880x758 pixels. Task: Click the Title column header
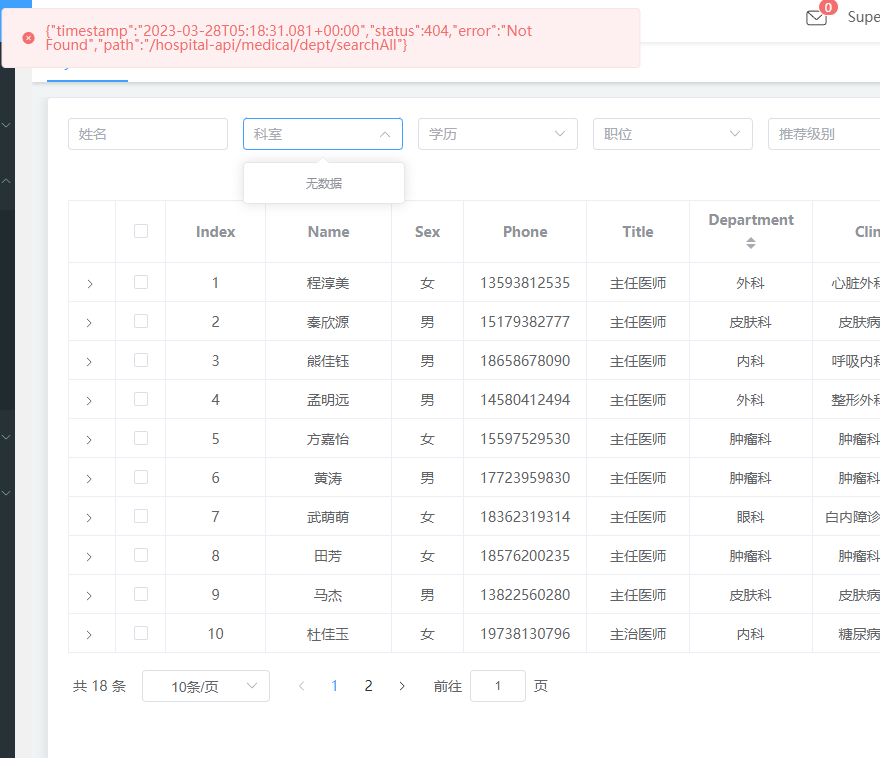tap(638, 232)
